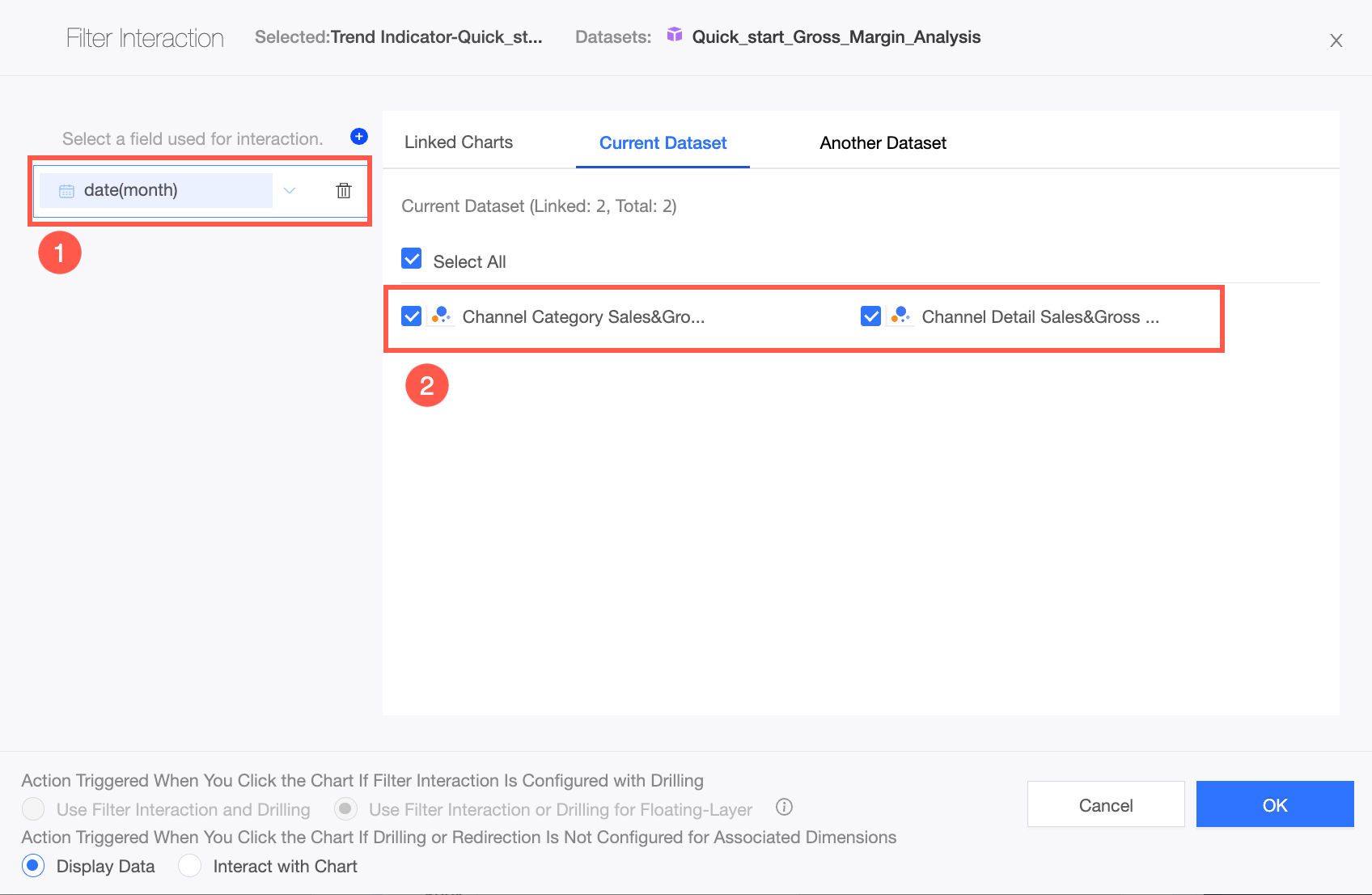Image resolution: width=1372 pixels, height=895 pixels.
Task: Select the Current Dataset tab
Action: coord(663,143)
